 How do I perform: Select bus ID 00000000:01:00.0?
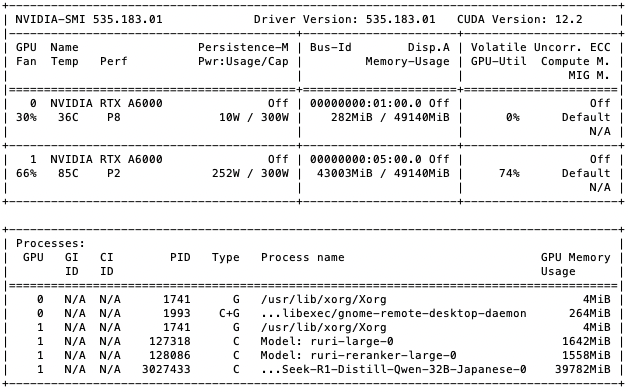(x=366, y=103)
